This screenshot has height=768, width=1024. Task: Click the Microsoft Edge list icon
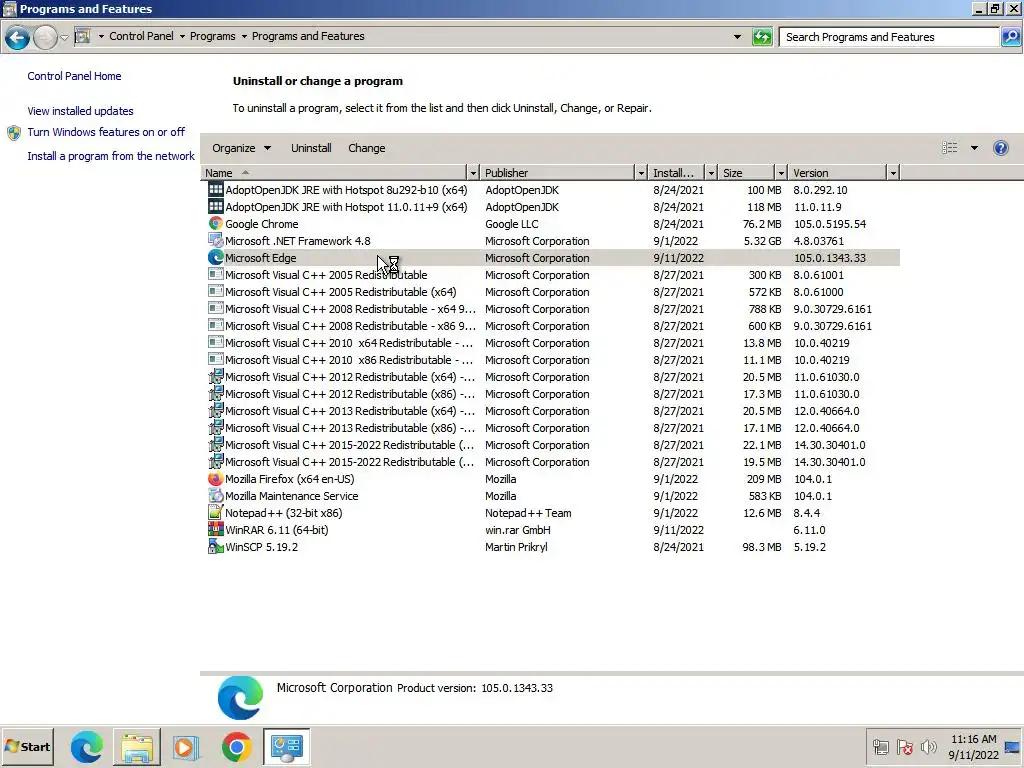tap(215, 257)
